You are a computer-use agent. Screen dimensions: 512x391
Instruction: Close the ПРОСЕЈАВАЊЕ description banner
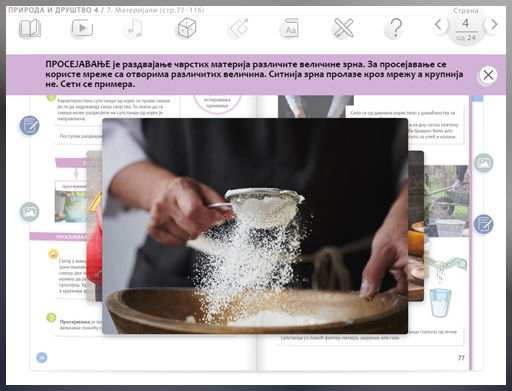(x=488, y=75)
